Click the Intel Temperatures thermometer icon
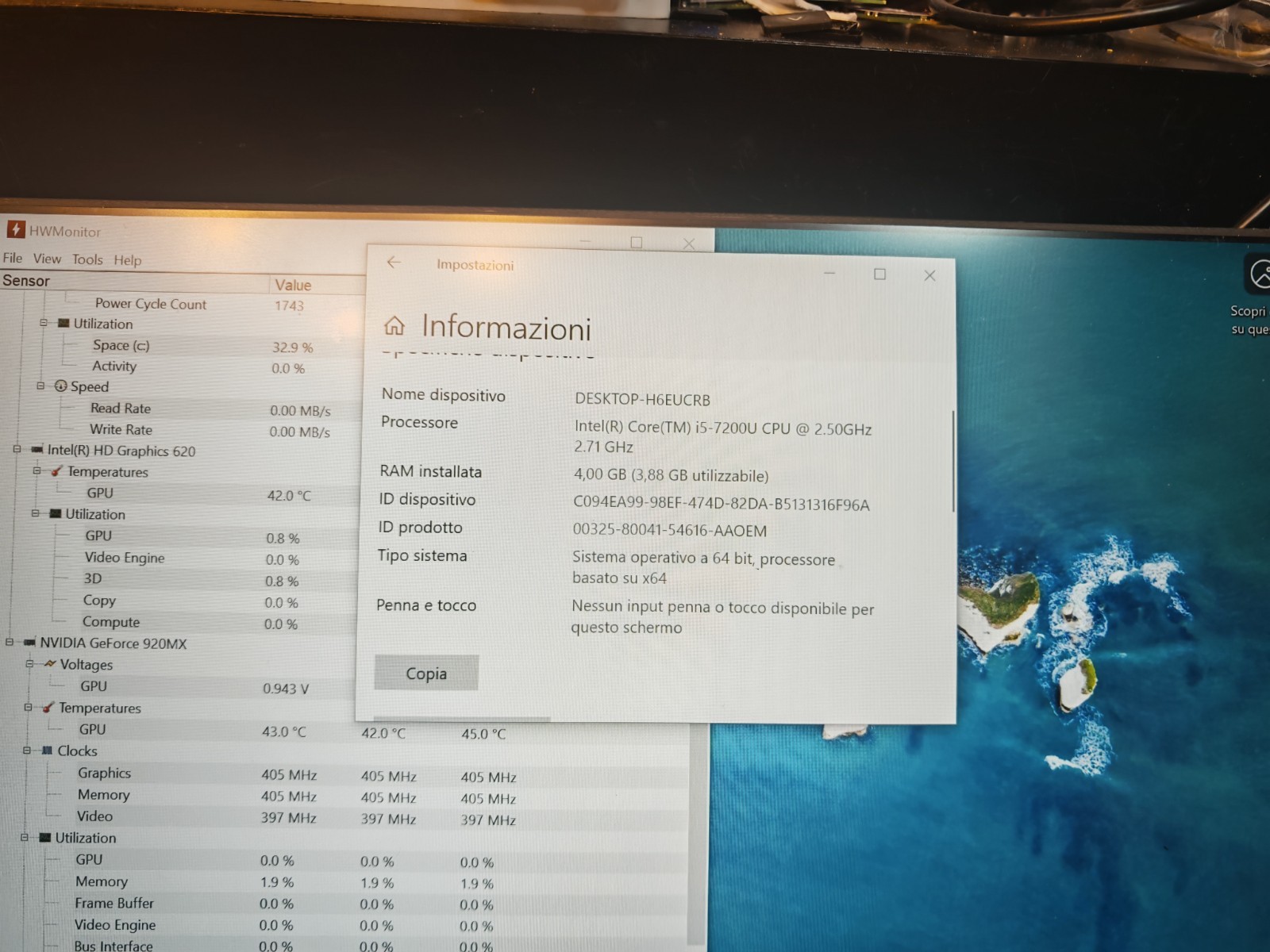Image resolution: width=1270 pixels, height=952 pixels. point(56,471)
